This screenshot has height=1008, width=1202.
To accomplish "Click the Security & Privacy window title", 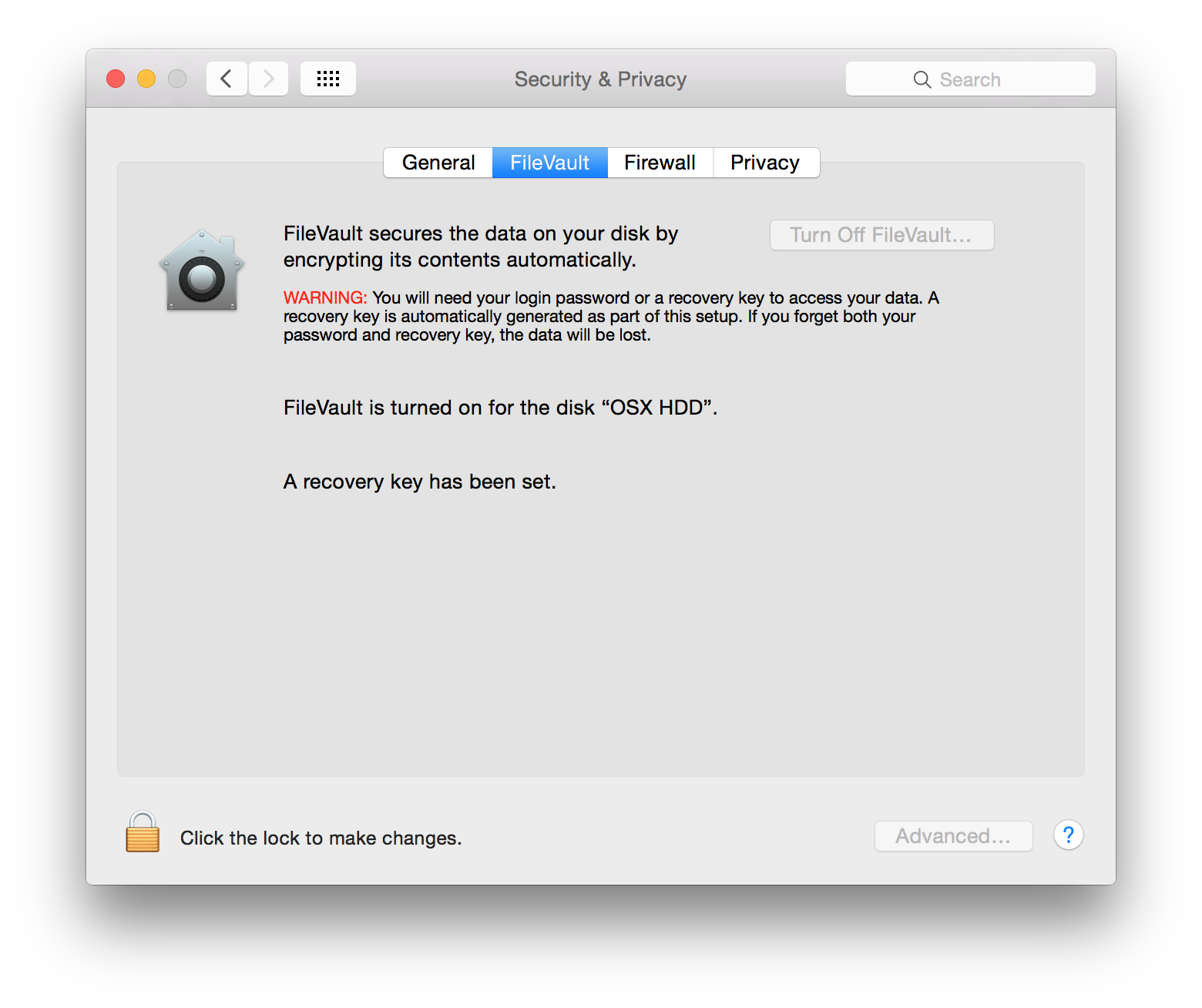I will point(600,79).
